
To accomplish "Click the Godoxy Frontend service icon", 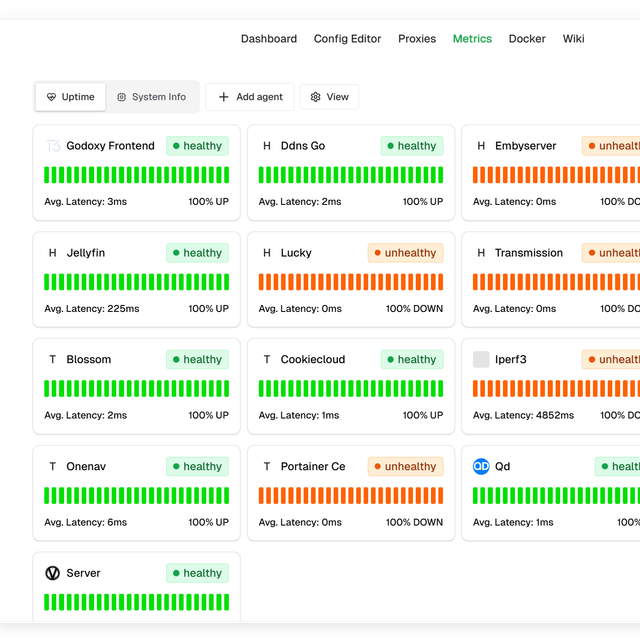I will (53, 146).
